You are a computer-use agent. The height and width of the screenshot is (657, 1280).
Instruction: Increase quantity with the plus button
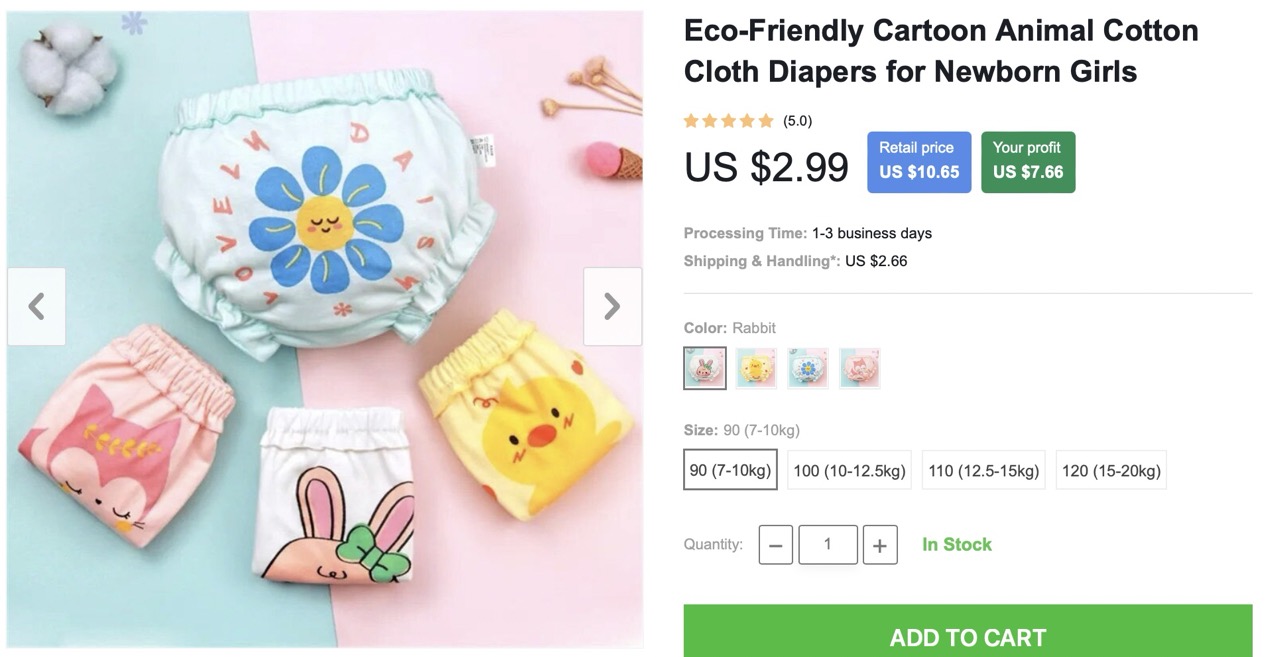tap(879, 545)
